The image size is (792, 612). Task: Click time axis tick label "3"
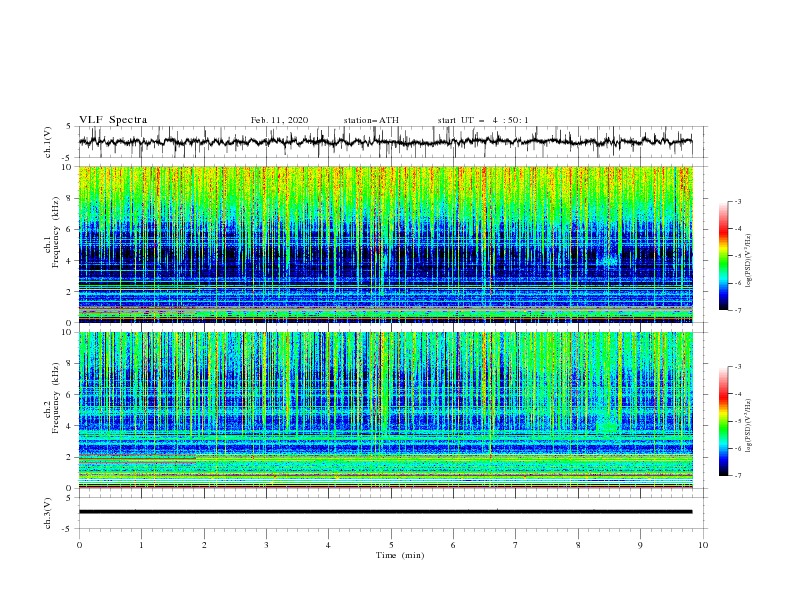coord(266,545)
